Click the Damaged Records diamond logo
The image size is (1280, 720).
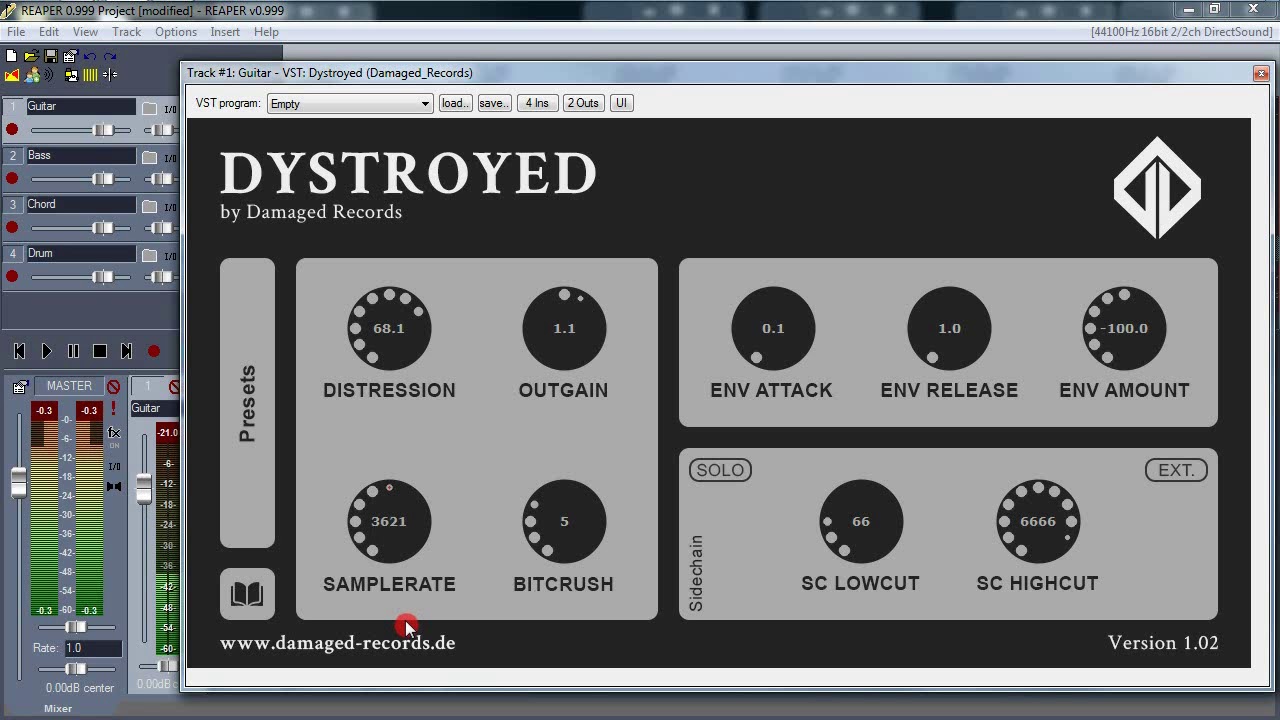[x=1157, y=188]
